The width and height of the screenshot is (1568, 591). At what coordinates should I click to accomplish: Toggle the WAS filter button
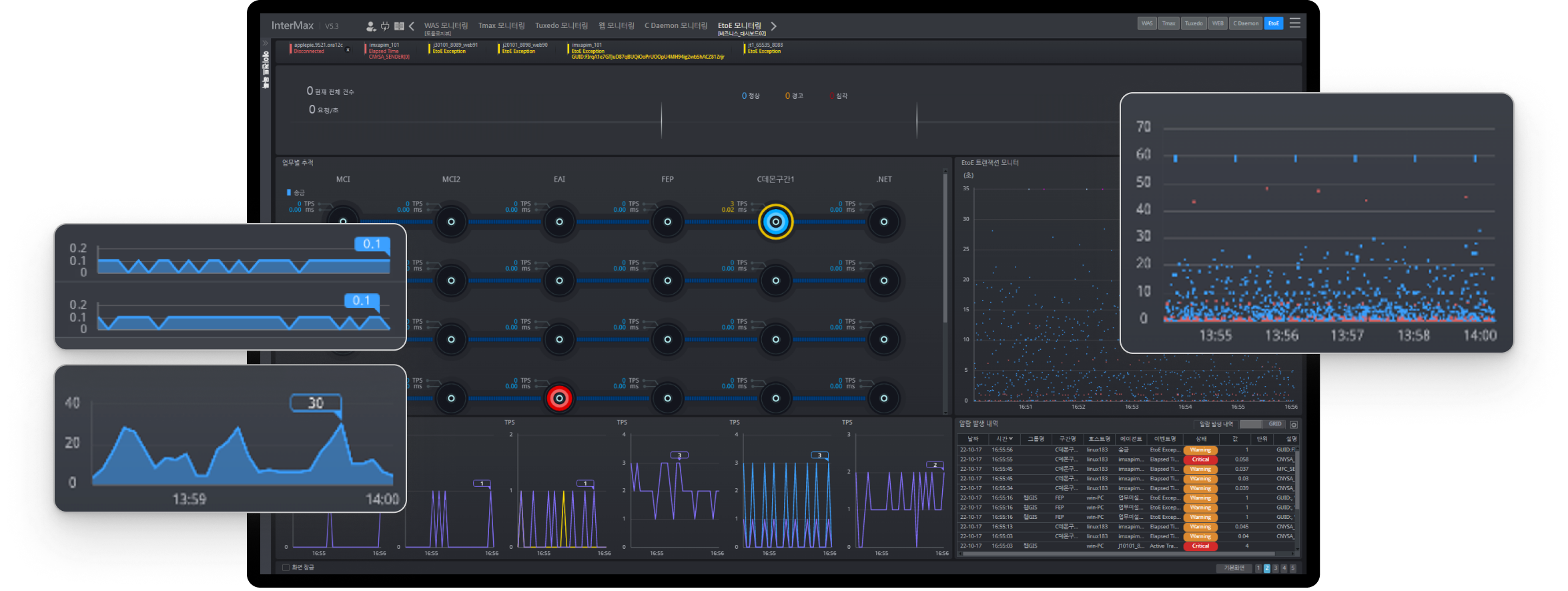[1147, 23]
